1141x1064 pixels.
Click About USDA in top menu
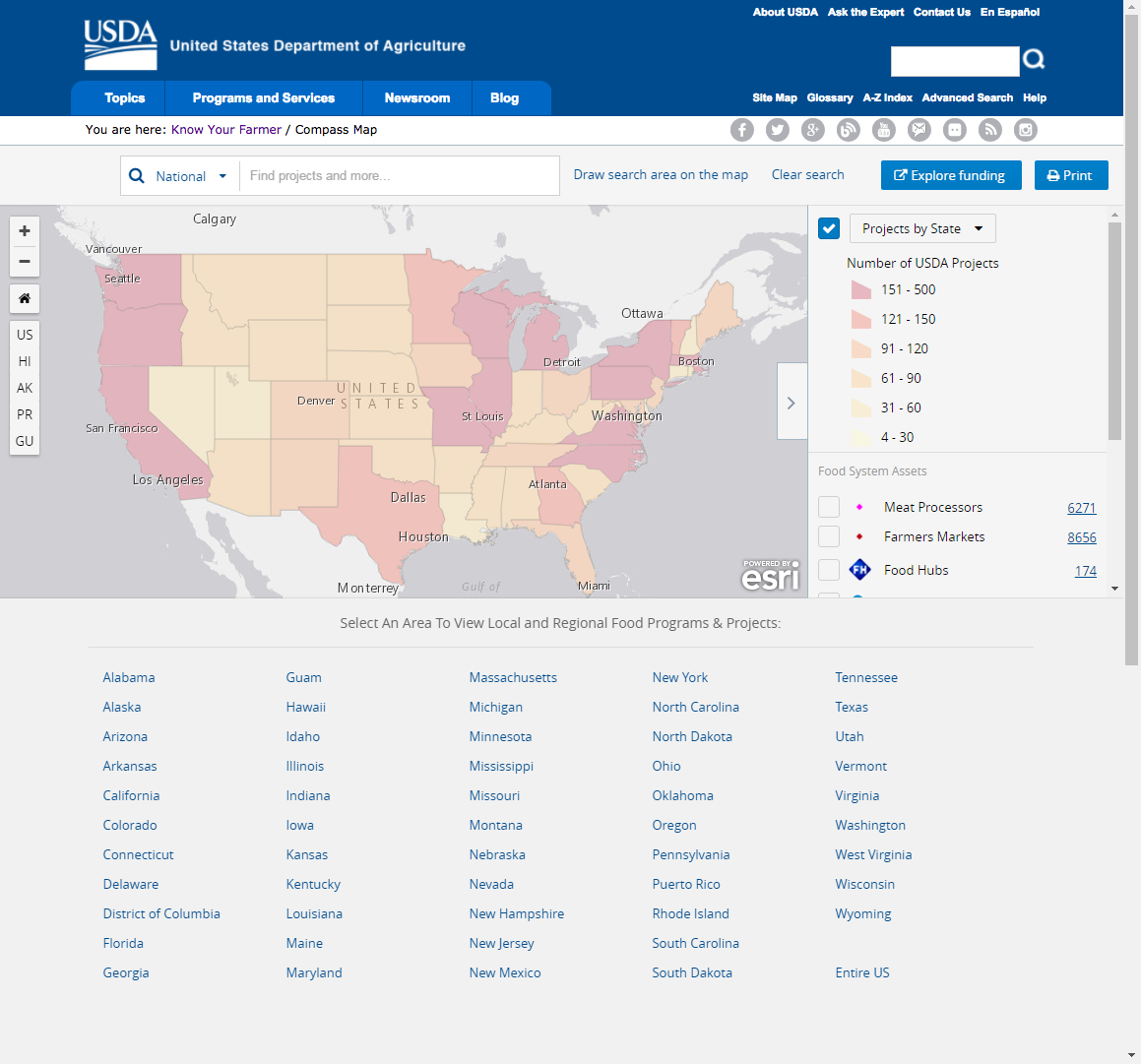pyautogui.click(x=786, y=13)
